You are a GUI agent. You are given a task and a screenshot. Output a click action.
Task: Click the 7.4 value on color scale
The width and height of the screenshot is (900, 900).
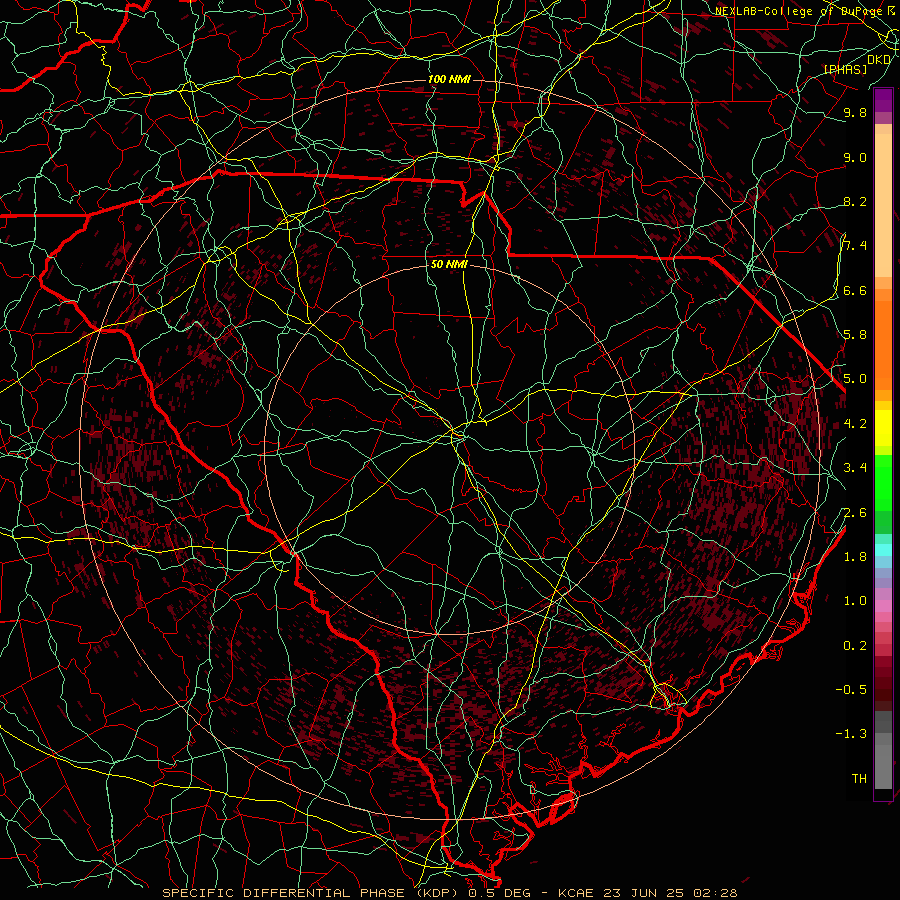click(855, 246)
